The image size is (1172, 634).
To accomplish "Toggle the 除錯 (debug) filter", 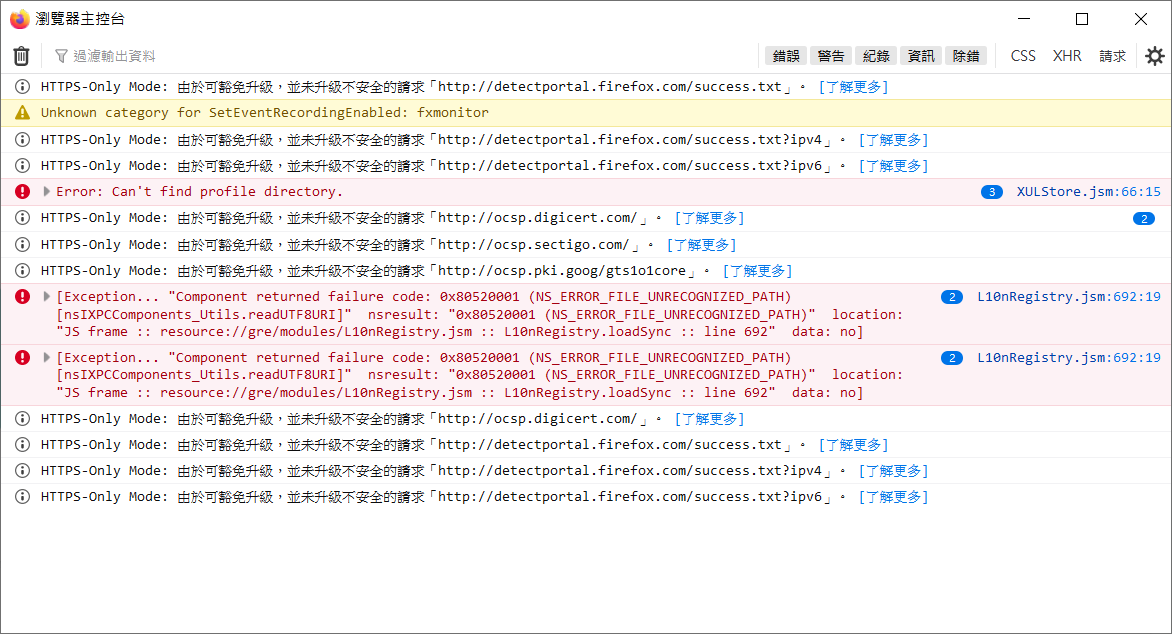I will (966, 56).
